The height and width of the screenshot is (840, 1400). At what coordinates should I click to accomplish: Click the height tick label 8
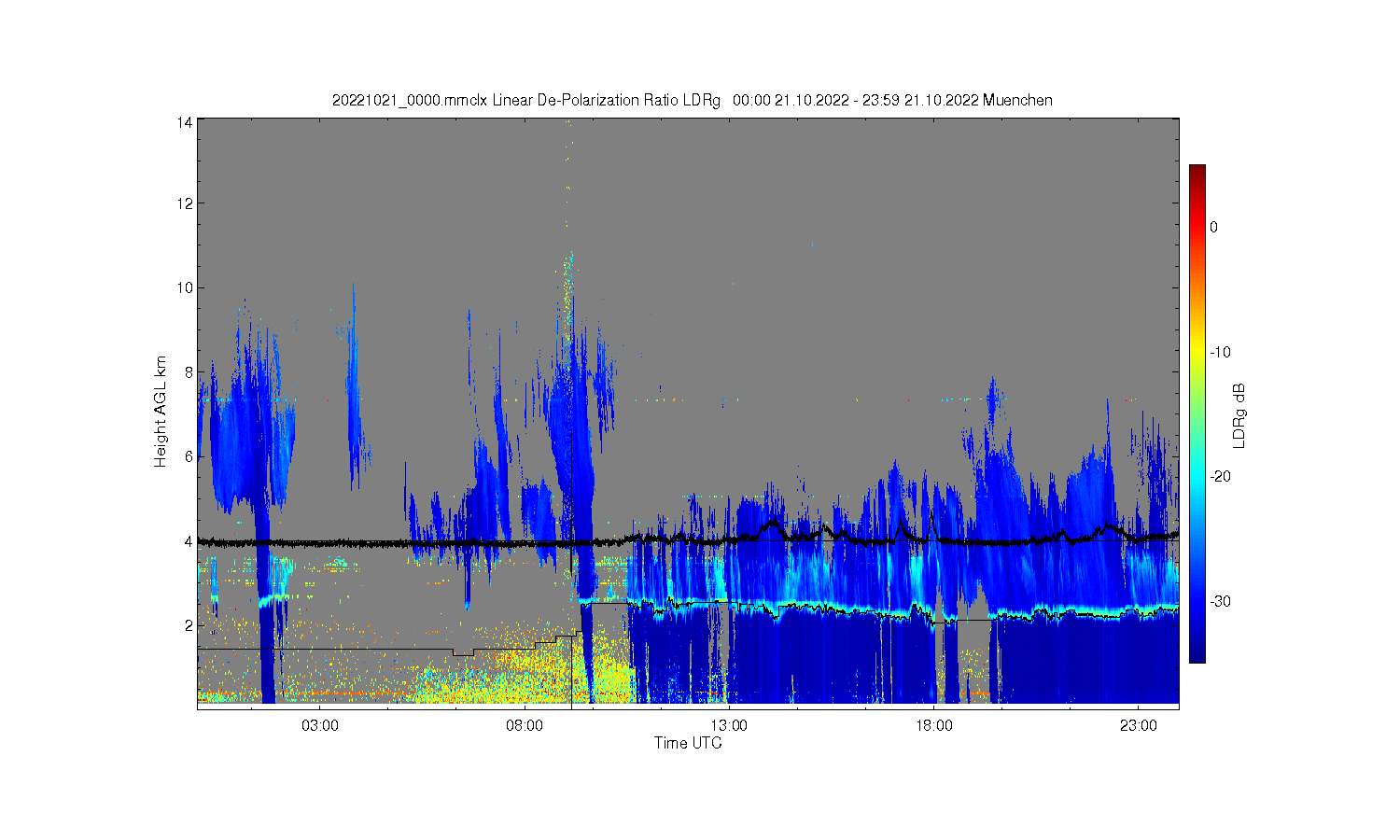[189, 371]
